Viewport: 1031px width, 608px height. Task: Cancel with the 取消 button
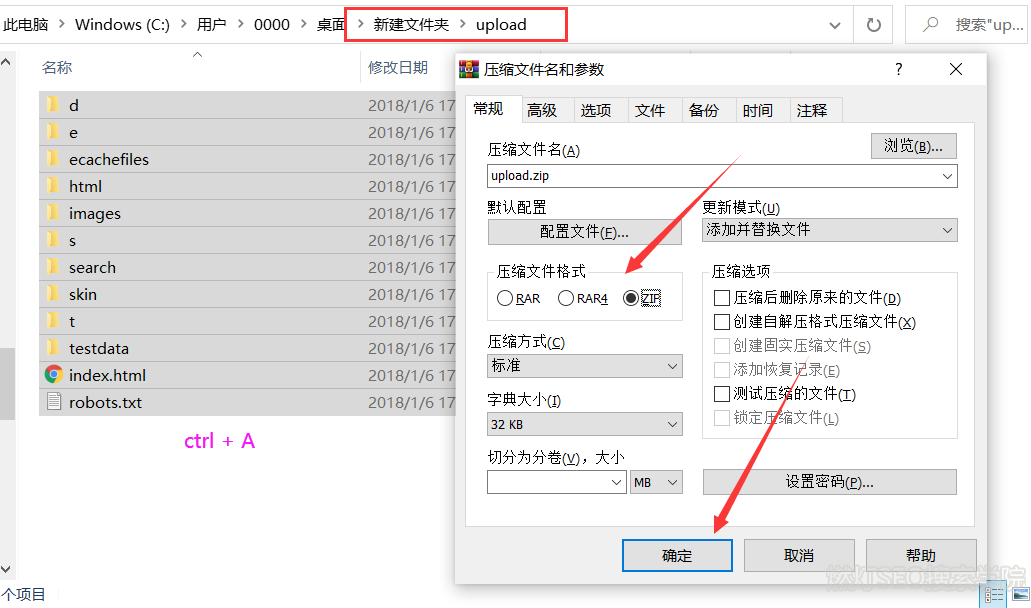(x=799, y=555)
